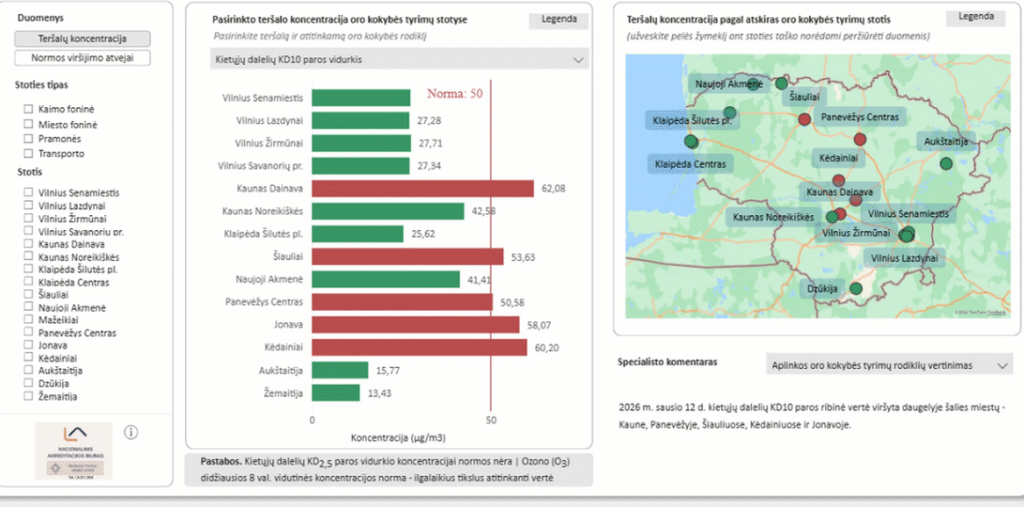Click the green Aukštaitija bar in chart

[x=339, y=370]
